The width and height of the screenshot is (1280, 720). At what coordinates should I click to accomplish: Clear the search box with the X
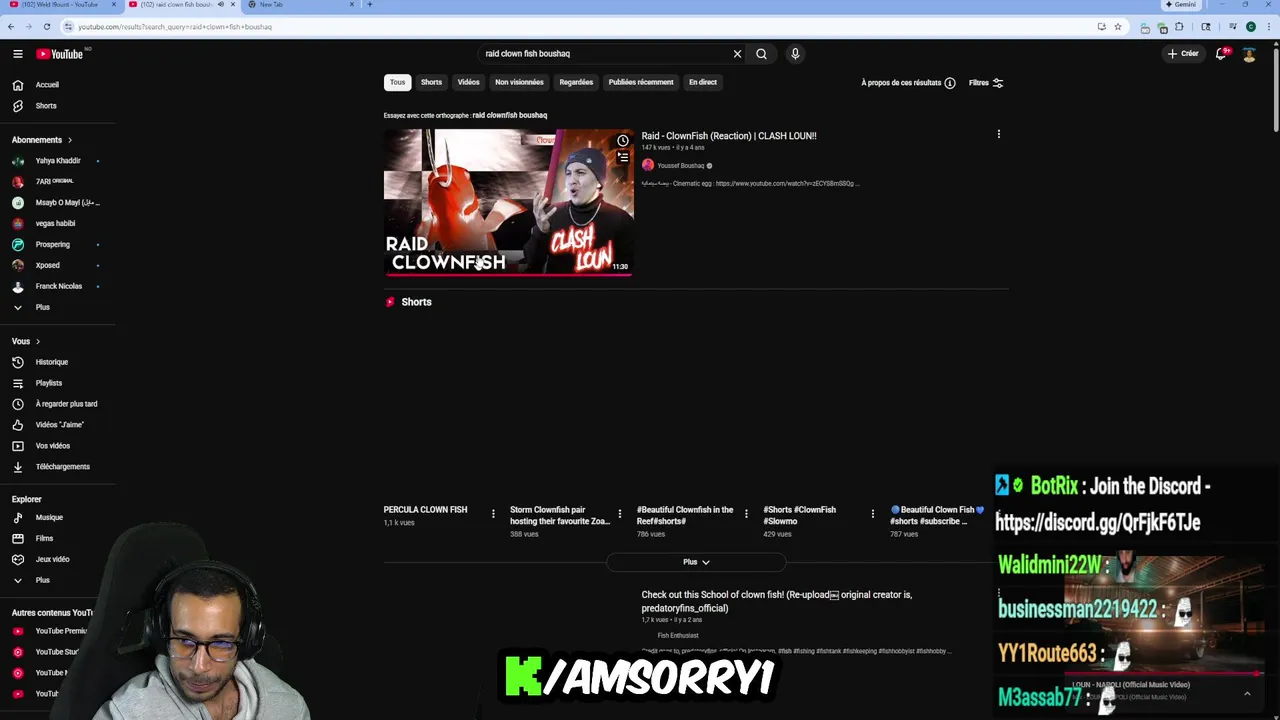tap(738, 54)
